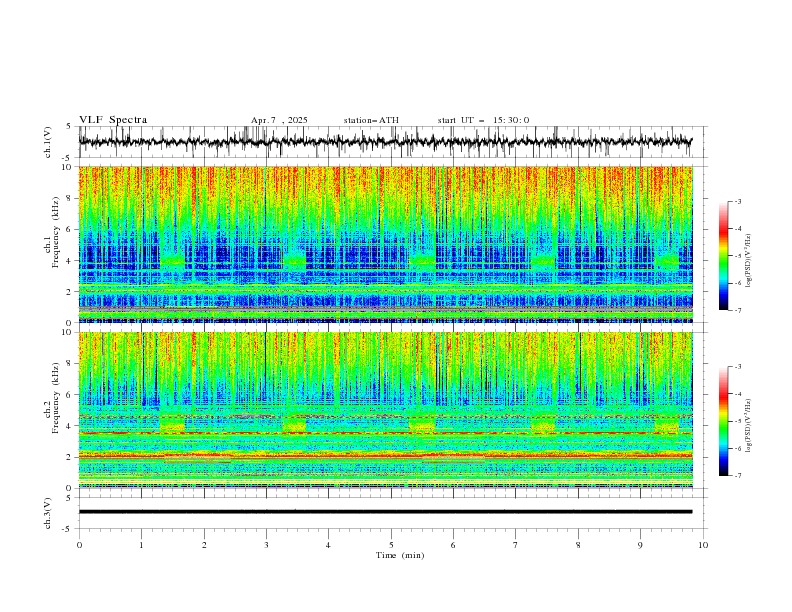Screen dimensions: 792x612
Task: Click the "2" tick on ch.1 frequency axis
Action: (x=69, y=292)
